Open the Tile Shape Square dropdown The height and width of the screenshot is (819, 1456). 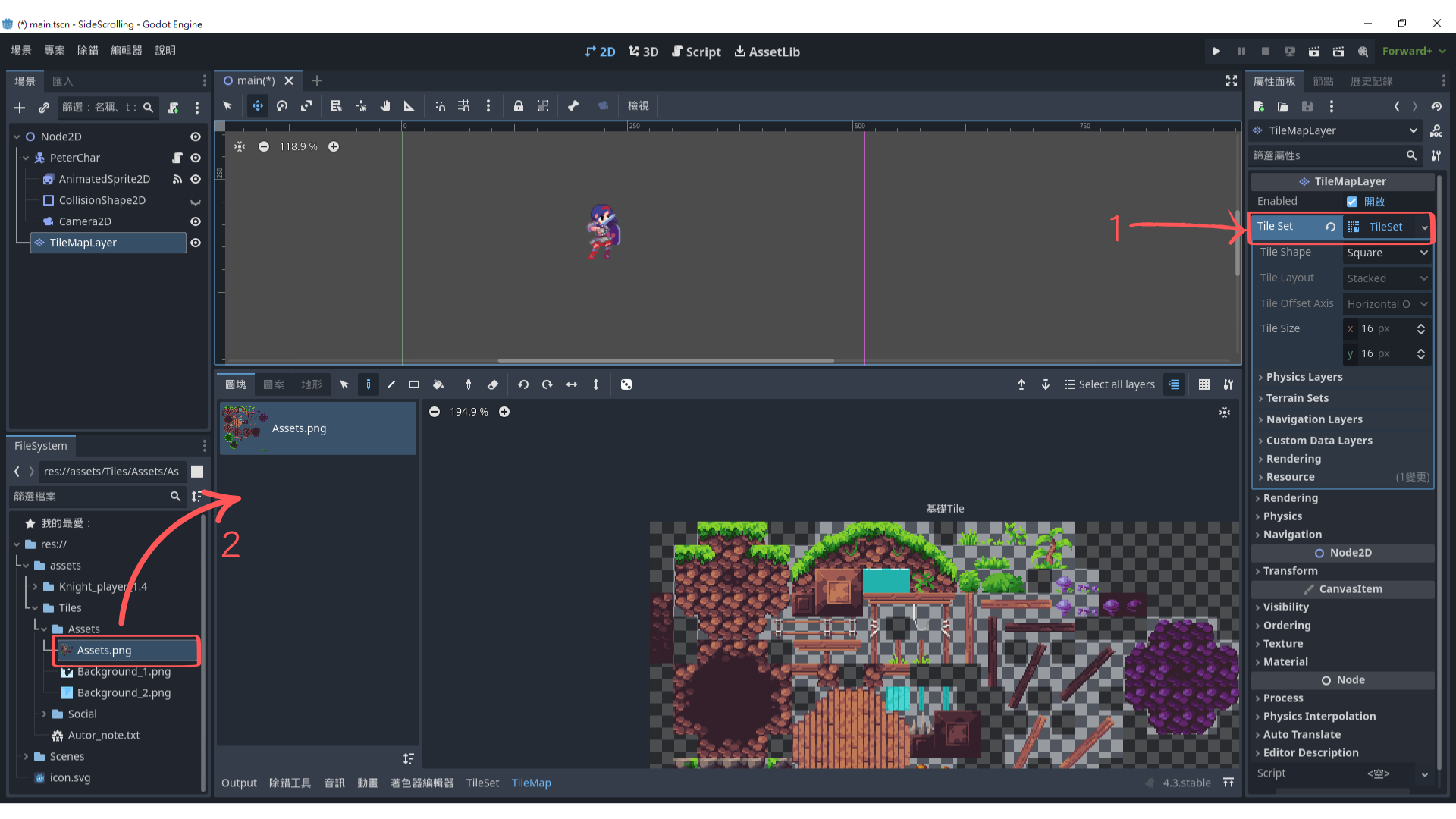click(x=1387, y=253)
